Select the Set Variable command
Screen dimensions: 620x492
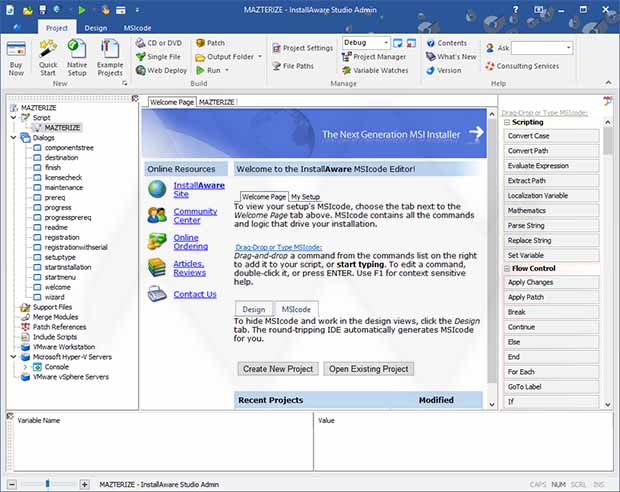tap(551, 255)
